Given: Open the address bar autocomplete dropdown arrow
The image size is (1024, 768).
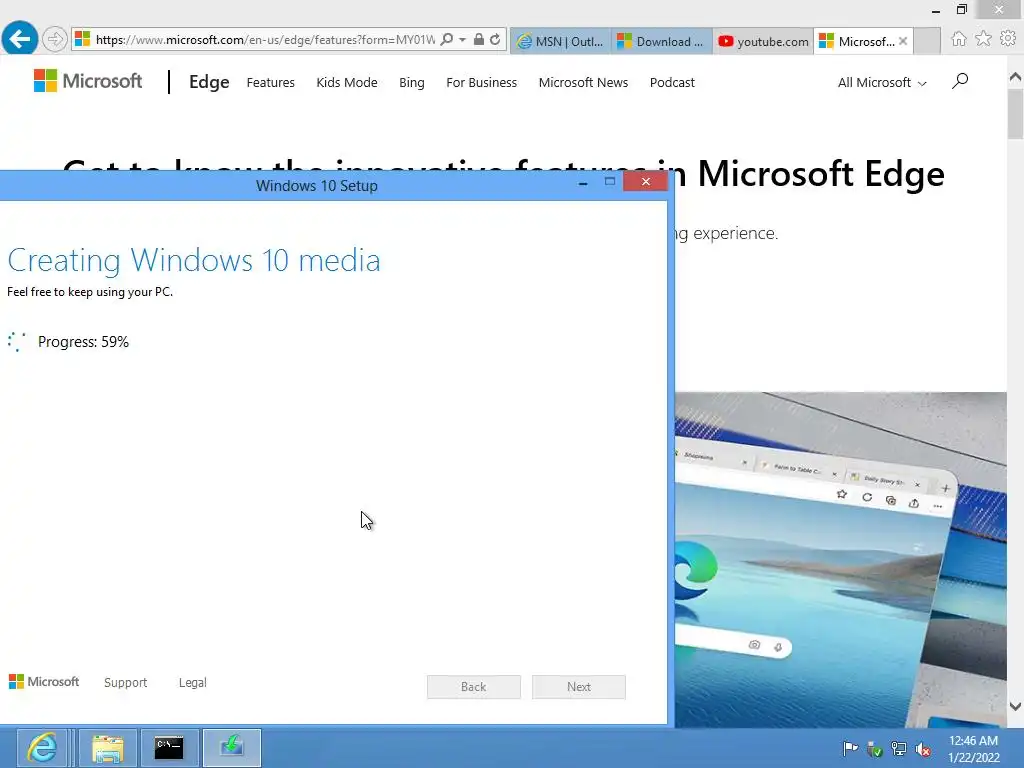Looking at the screenshot, I should (x=462, y=40).
